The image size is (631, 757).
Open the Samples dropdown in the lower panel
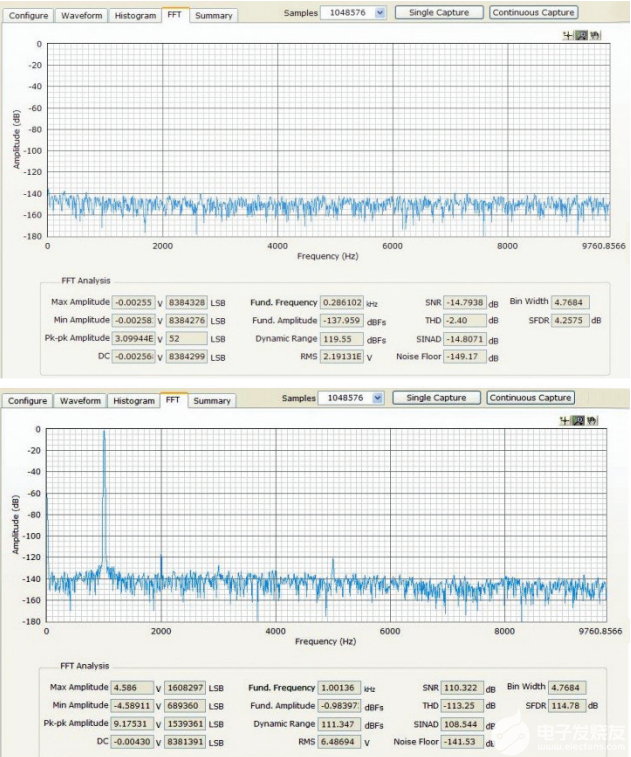coord(377,398)
